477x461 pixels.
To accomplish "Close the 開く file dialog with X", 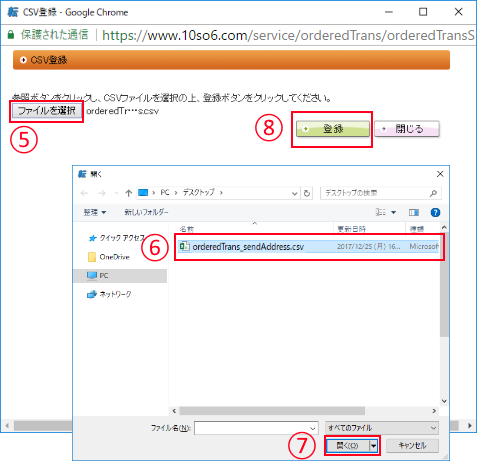I will pos(440,174).
